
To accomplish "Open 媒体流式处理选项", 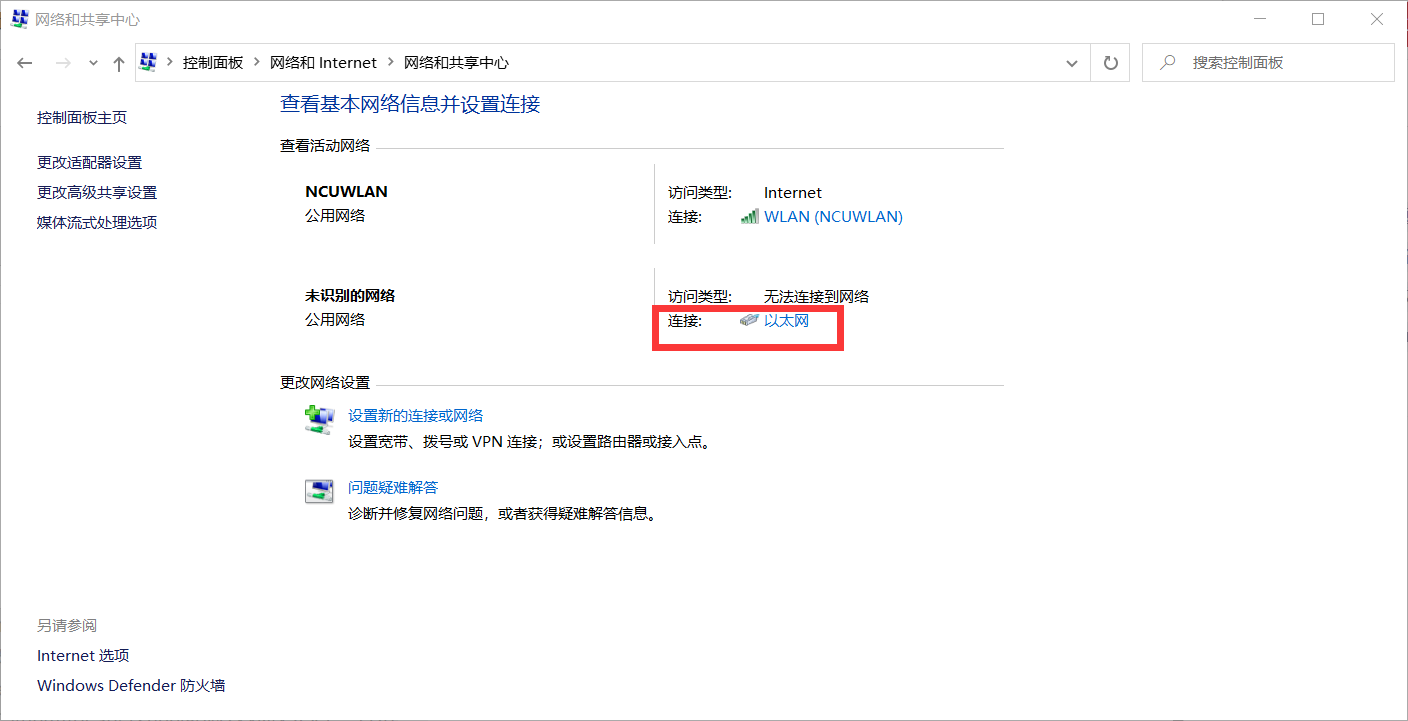I will point(97,222).
